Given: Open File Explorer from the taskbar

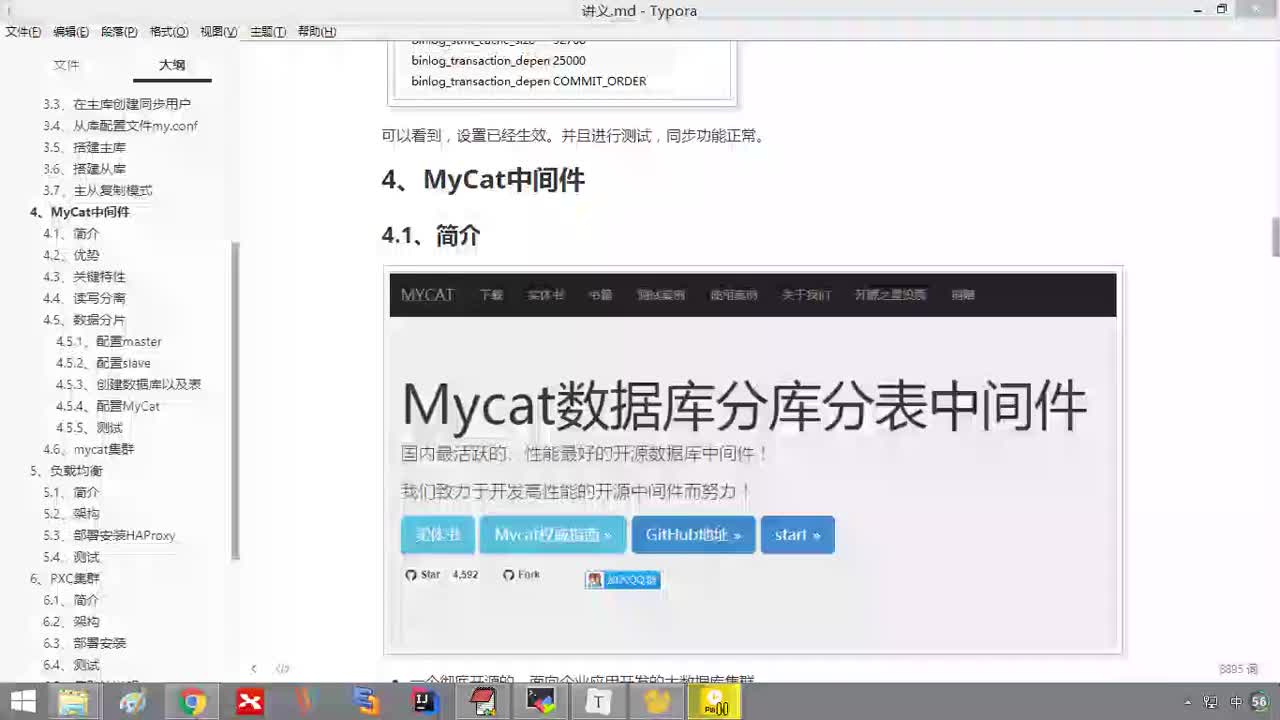Looking at the screenshot, I should click(73, 702).
